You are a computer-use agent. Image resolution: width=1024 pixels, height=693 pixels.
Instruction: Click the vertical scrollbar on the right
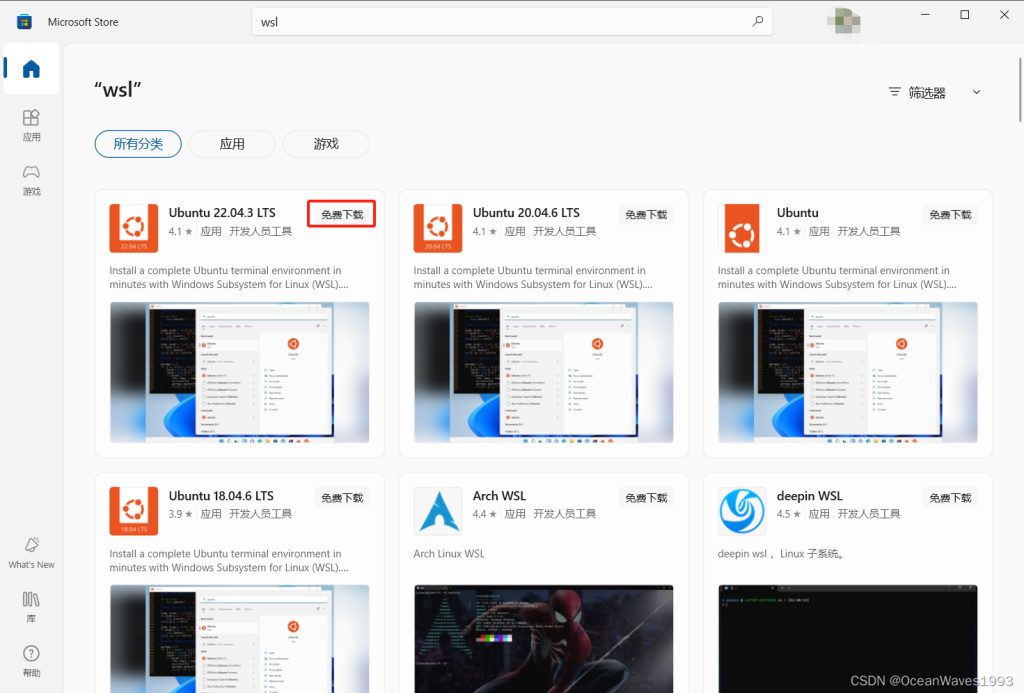click(1020, 90)
